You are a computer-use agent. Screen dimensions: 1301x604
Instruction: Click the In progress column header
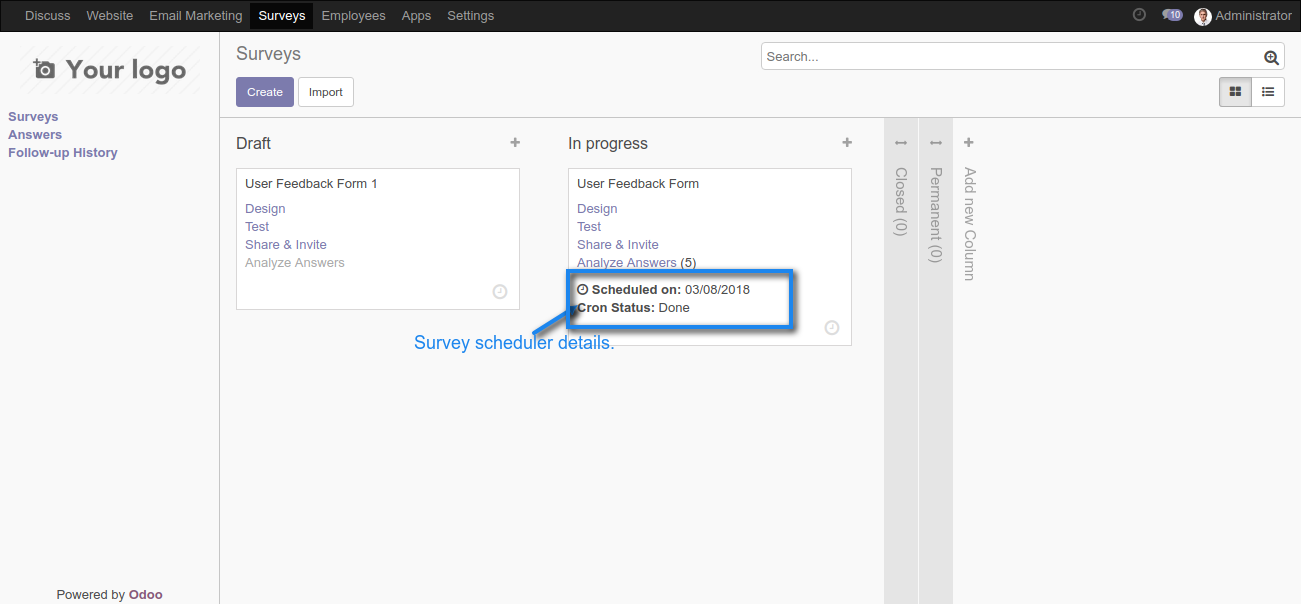tap(608, 144)
